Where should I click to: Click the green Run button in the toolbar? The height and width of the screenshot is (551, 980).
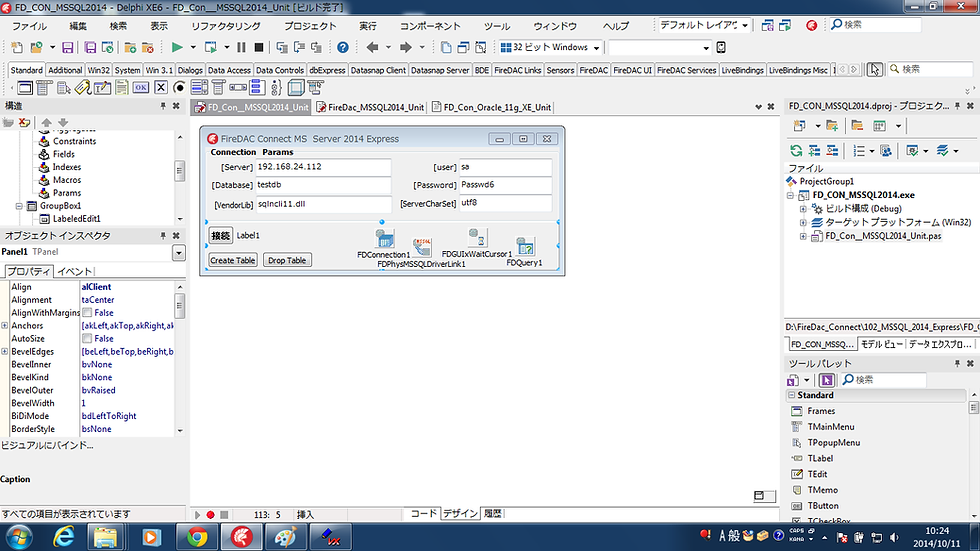tap(177, 47)
